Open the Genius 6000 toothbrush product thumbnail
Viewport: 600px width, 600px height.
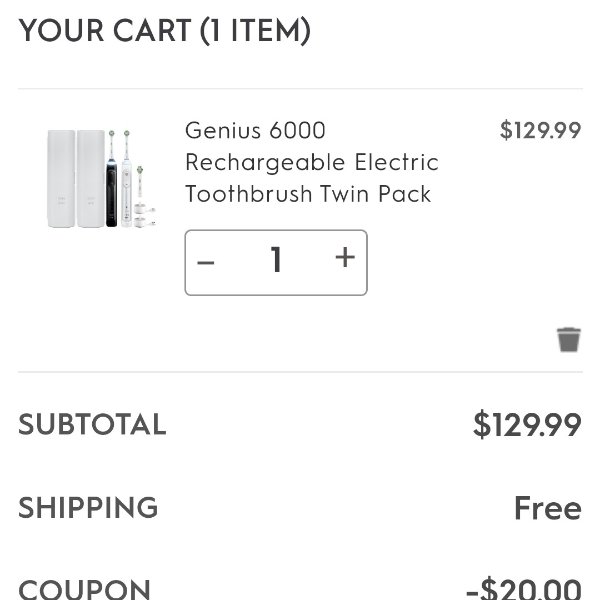[x=101, y=178]
